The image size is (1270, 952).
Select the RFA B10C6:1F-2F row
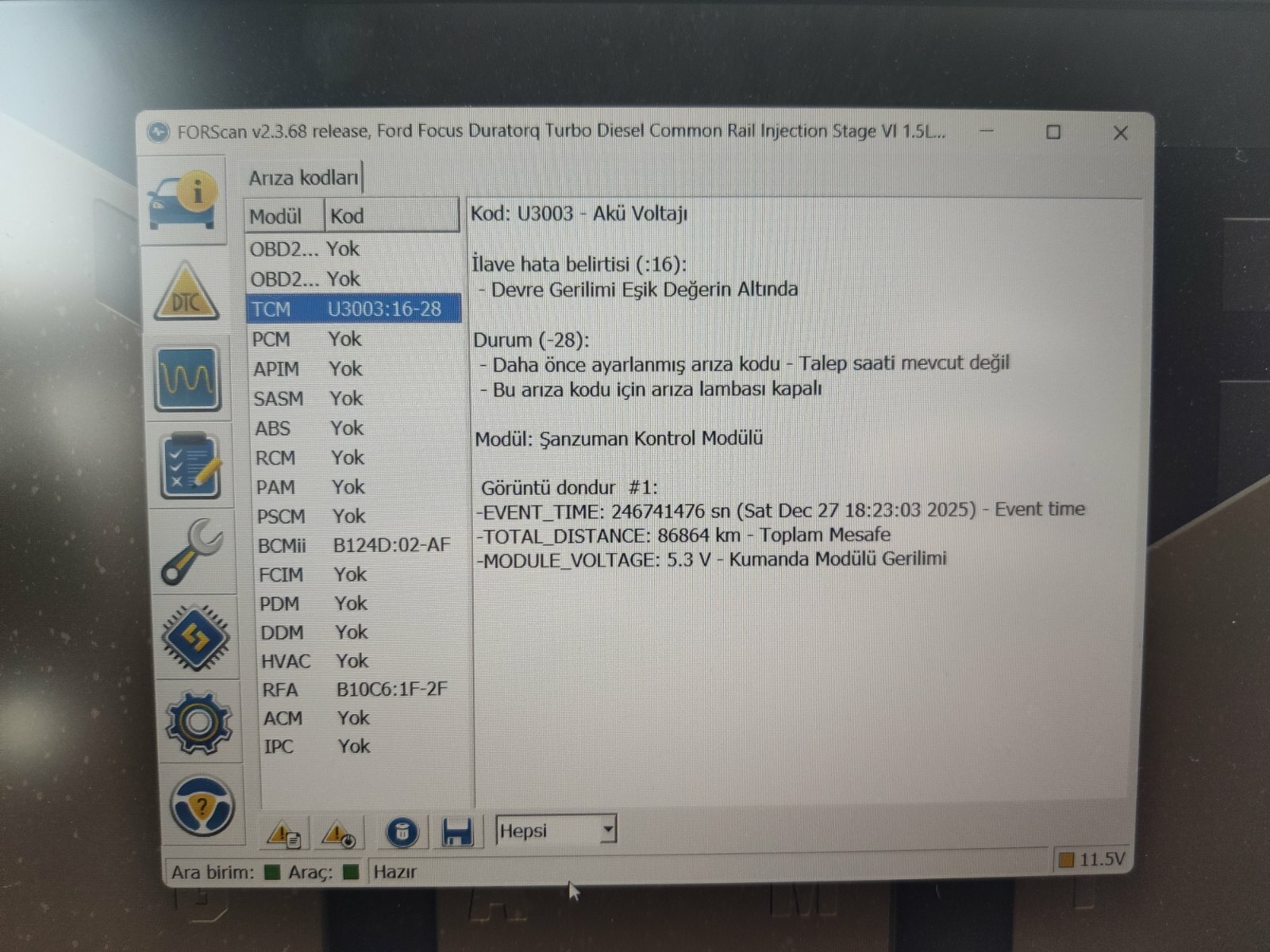click(x=356, y=689)
